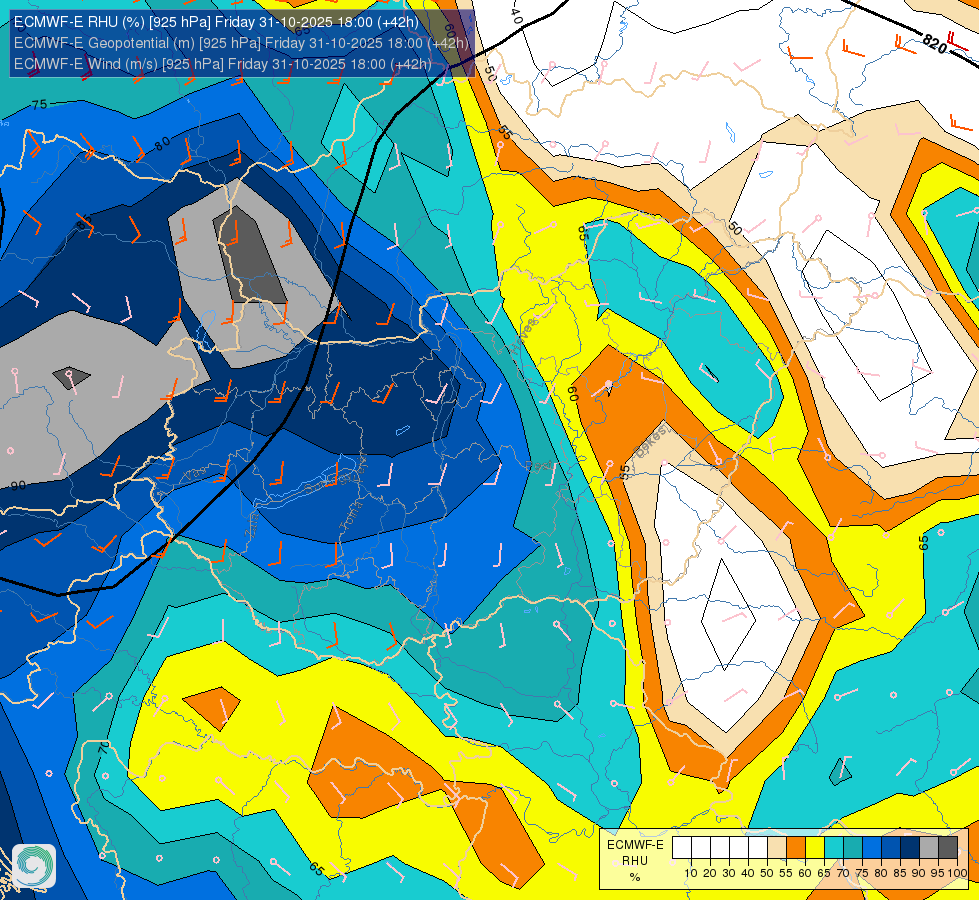979x900 pixels.
Task: Select the yellow 60–65 legend swatch
Action: coord(815,847)
